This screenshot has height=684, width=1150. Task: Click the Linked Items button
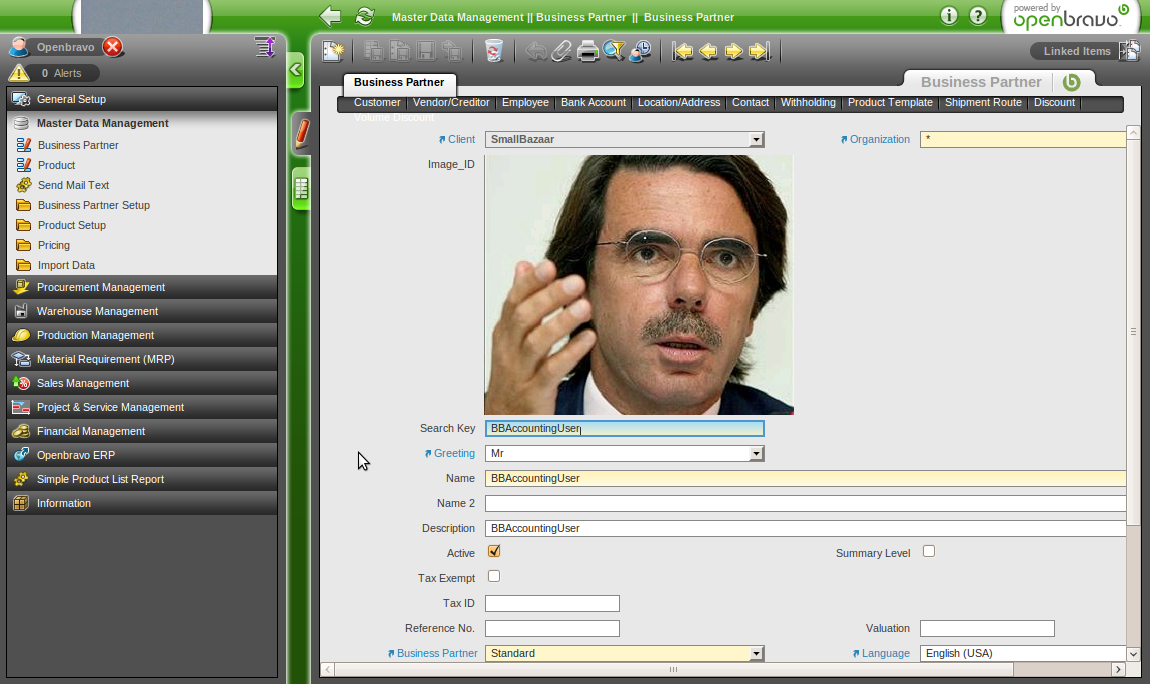click(1076, 51)
